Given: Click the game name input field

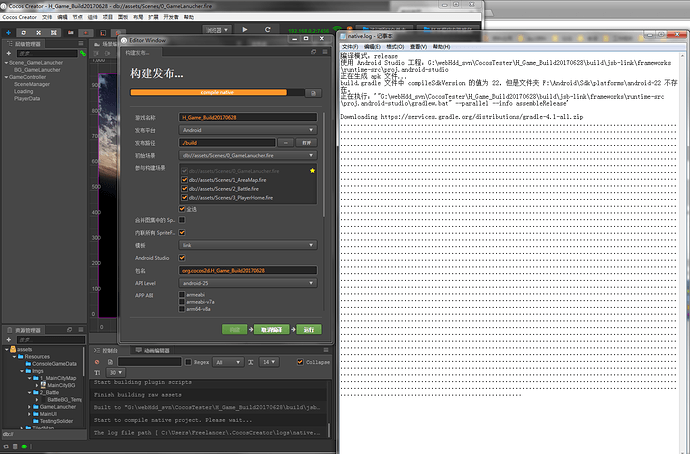Looking at the screenshot, I should click(x=248, y=117).
